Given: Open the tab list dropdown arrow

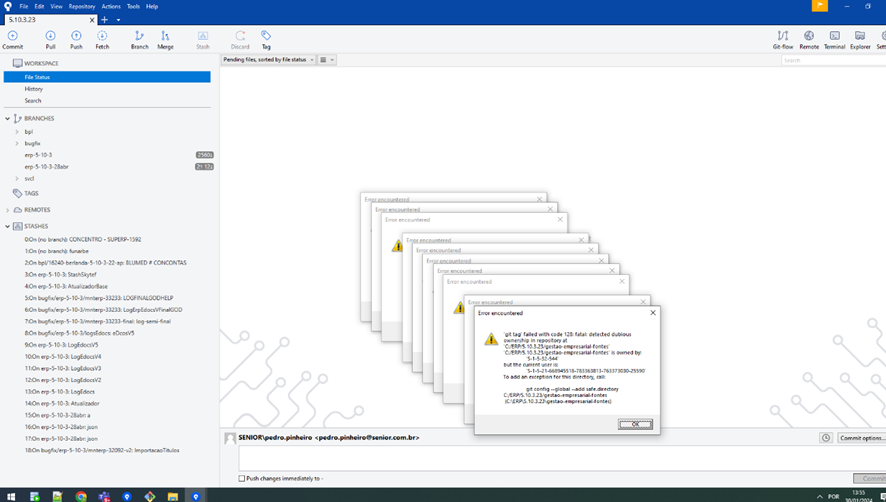Looking at the screenshot, I should pyautogui.click(x=118, y=20).
